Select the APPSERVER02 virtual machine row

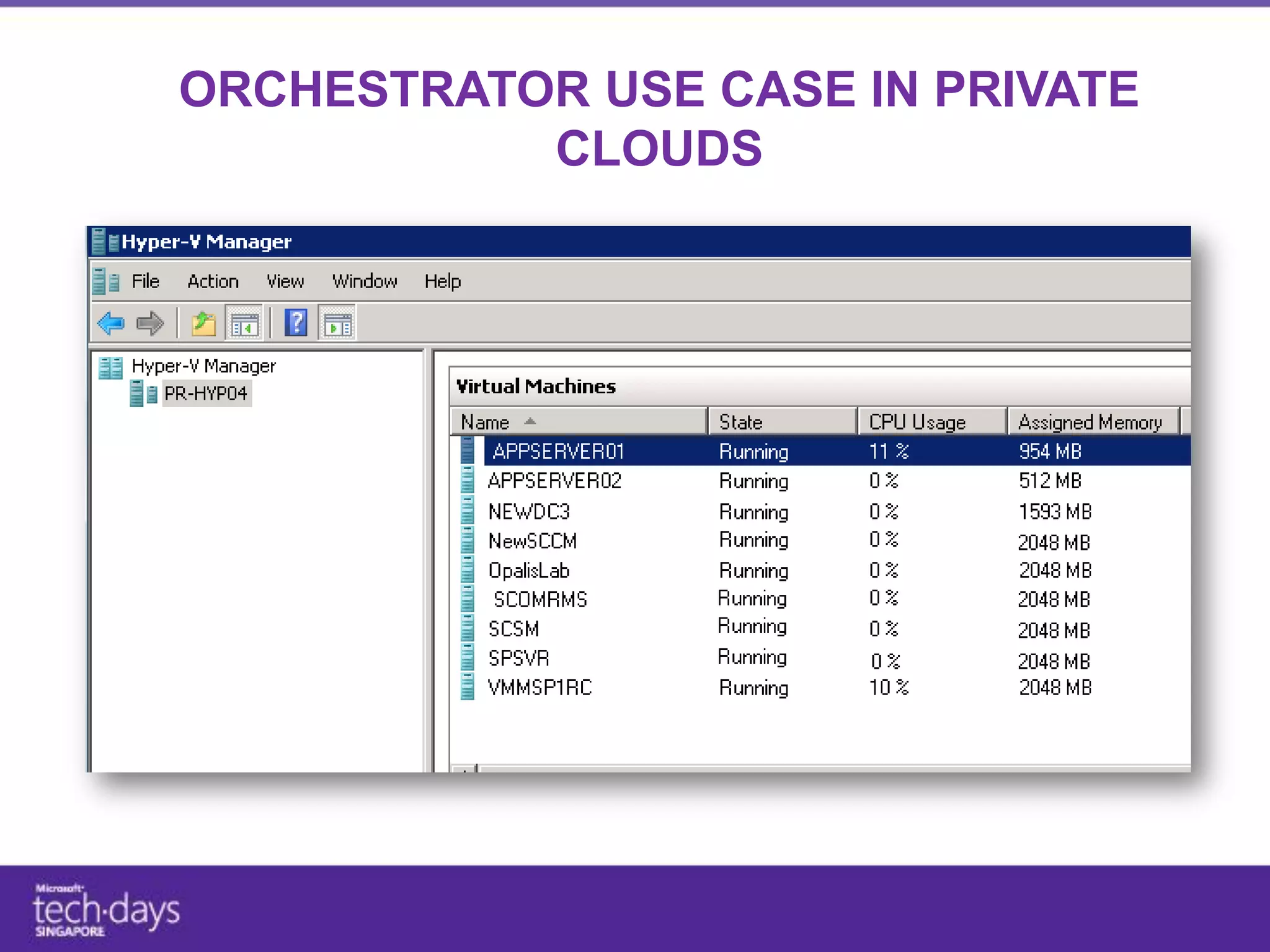554,481
